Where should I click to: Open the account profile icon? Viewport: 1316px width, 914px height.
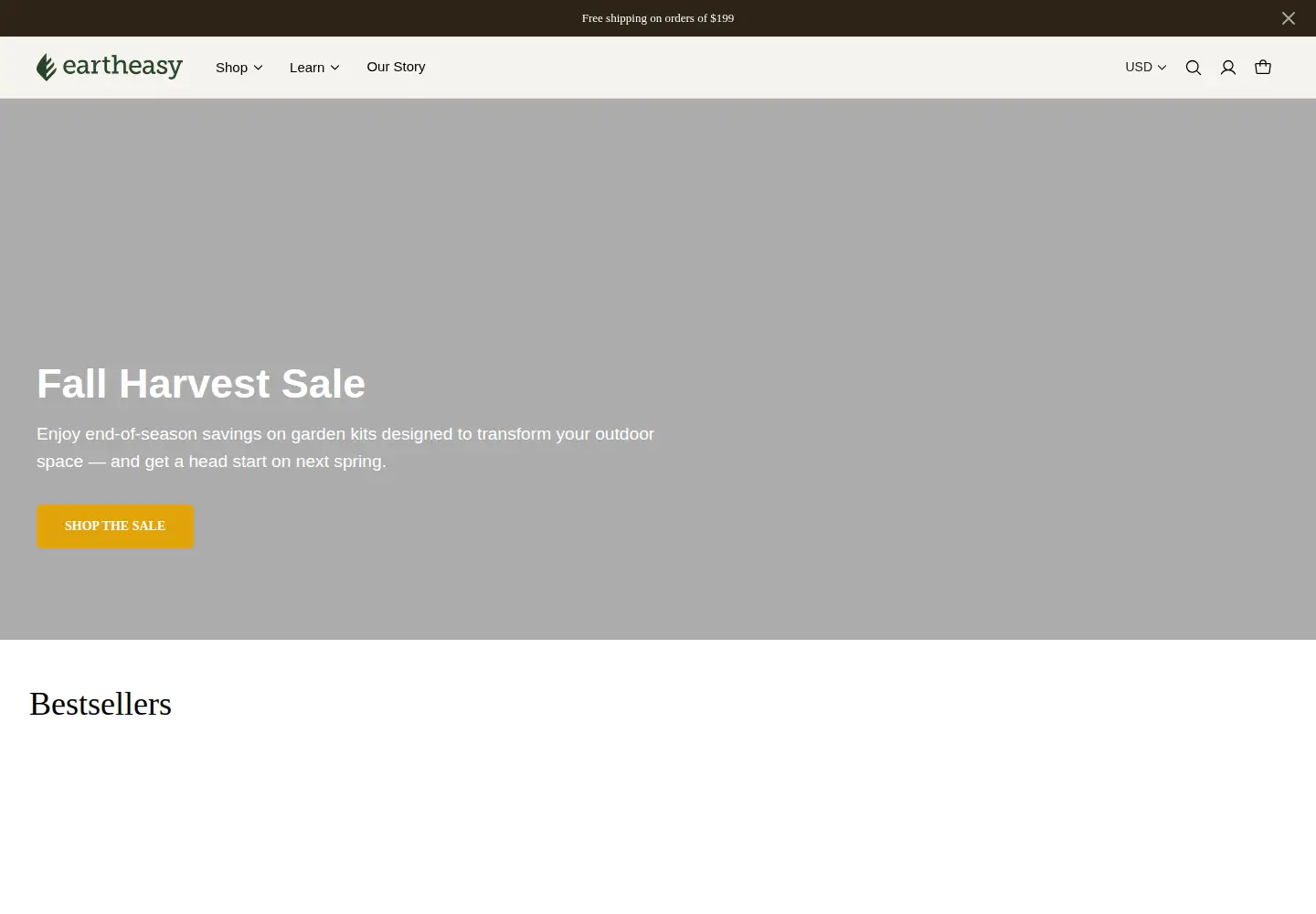[1228, 68]
